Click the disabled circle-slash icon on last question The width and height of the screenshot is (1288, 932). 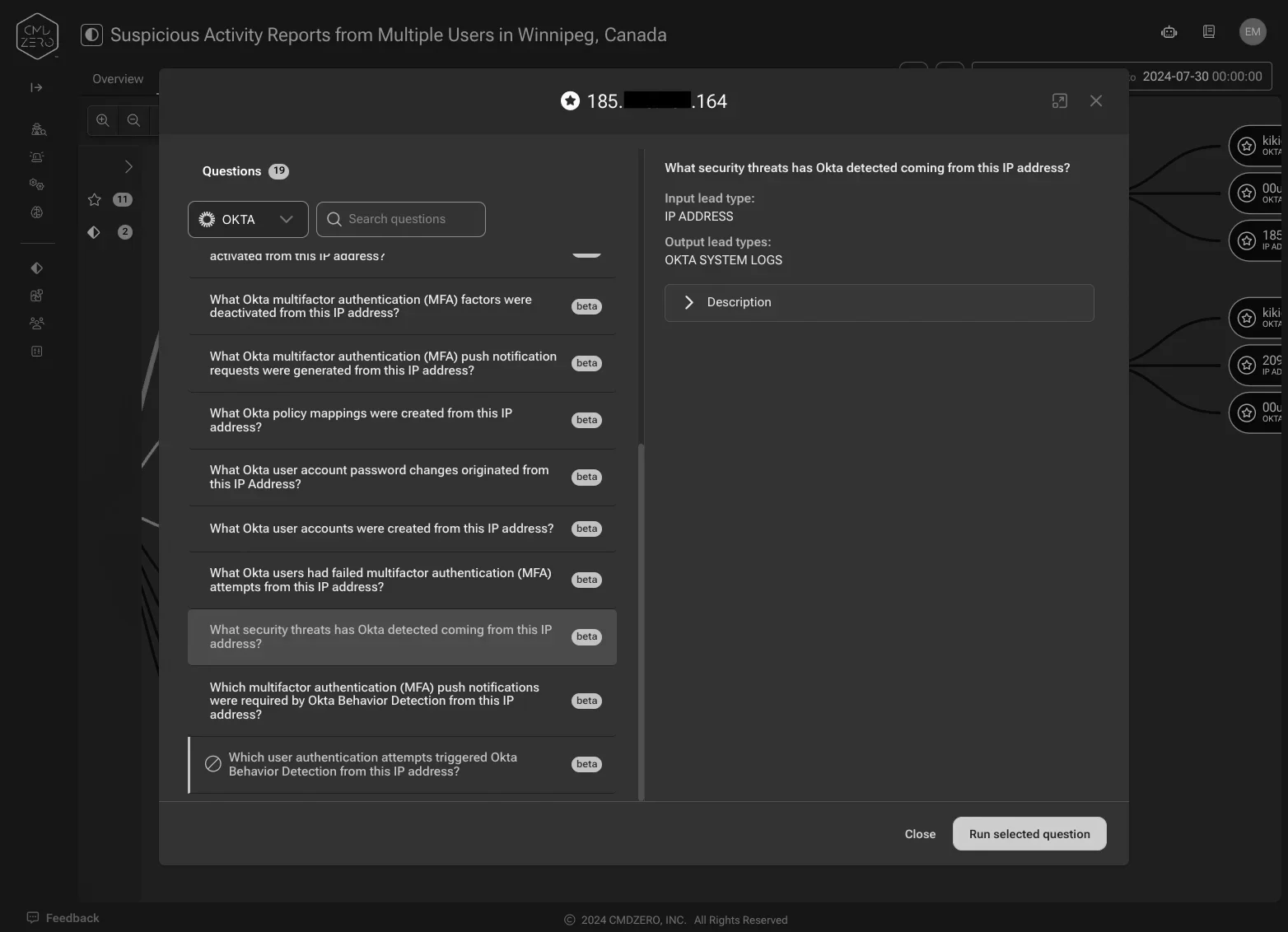(213, 764)
